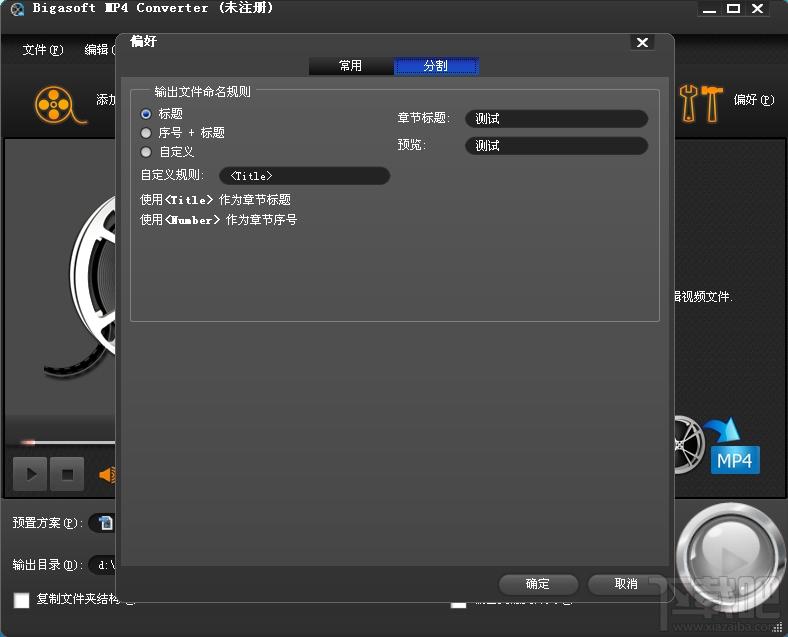Screen dimensions: 788x637
Task: Maximize the Bigasoft MP4 Converter window
Action: point(734,9)
